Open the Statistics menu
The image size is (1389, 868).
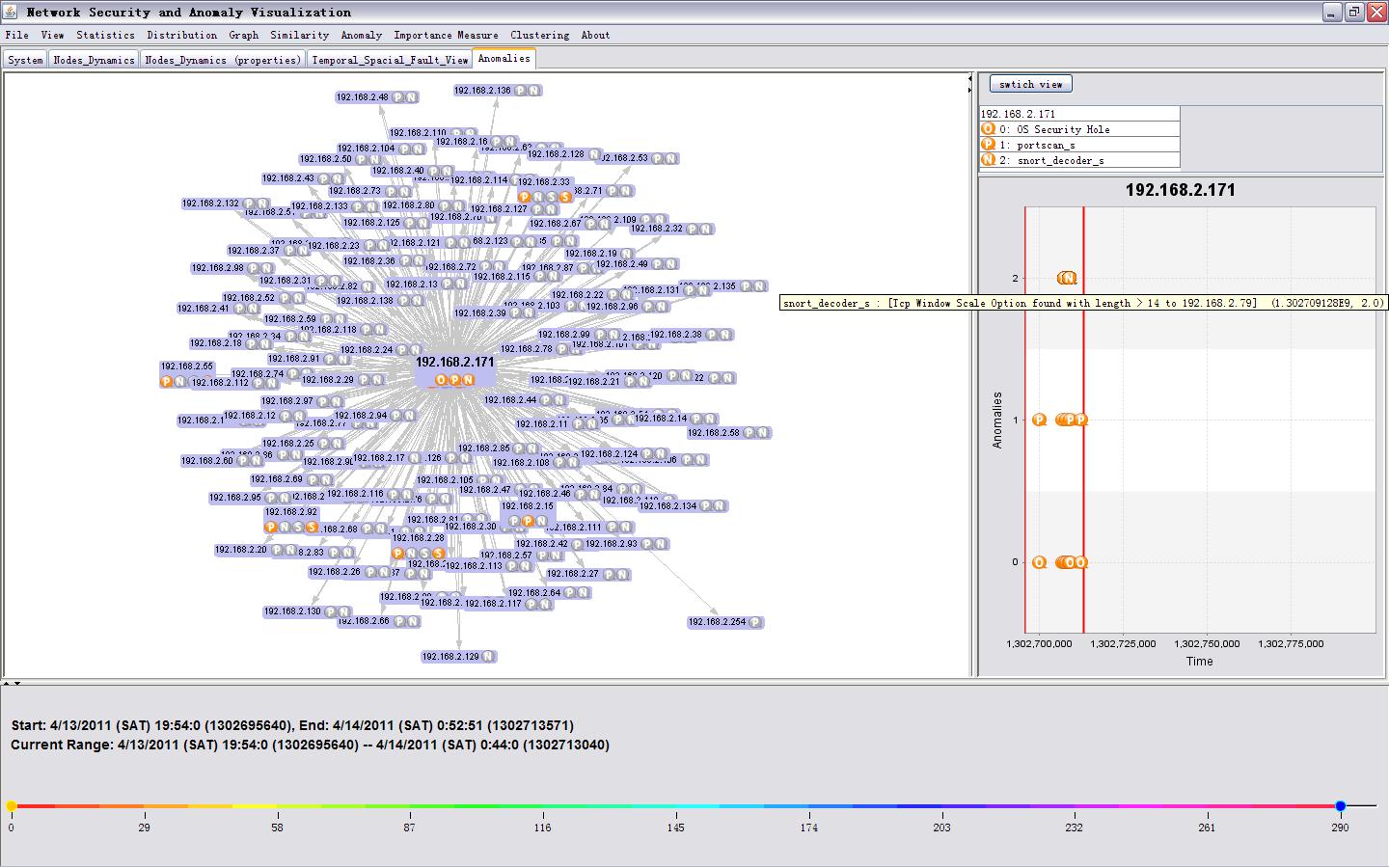[x=105, y=35]
